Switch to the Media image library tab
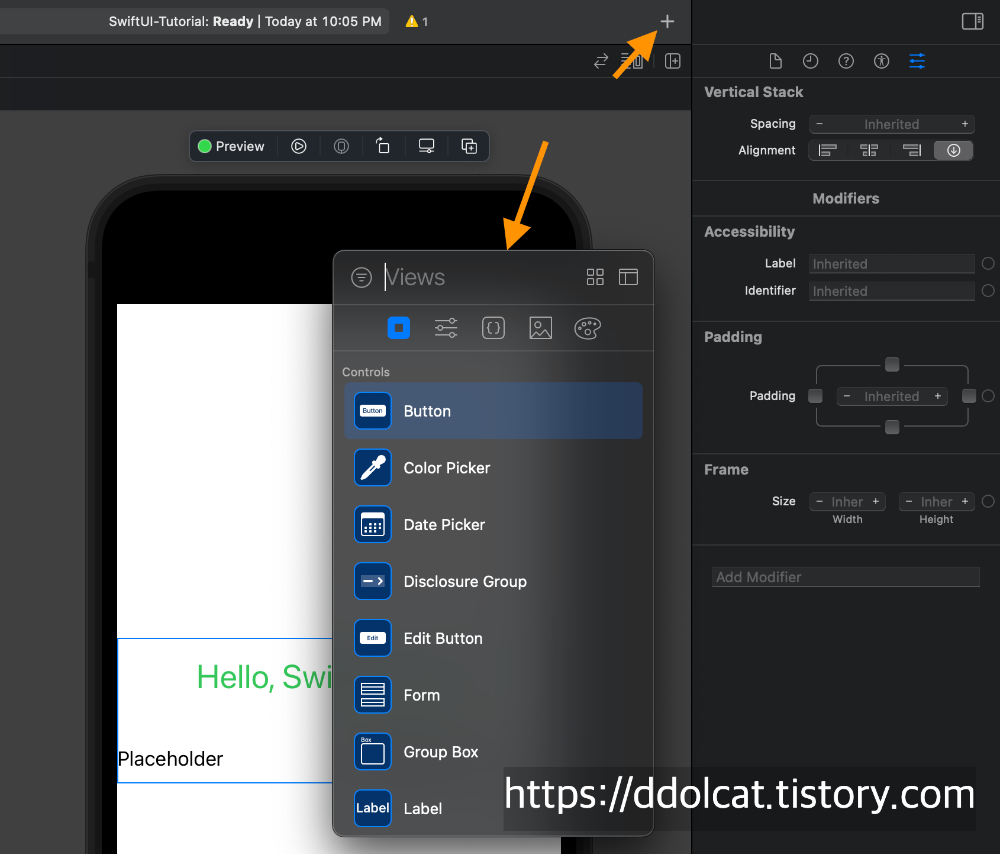This screenshot has height=854, width=1000. (541, 328)
